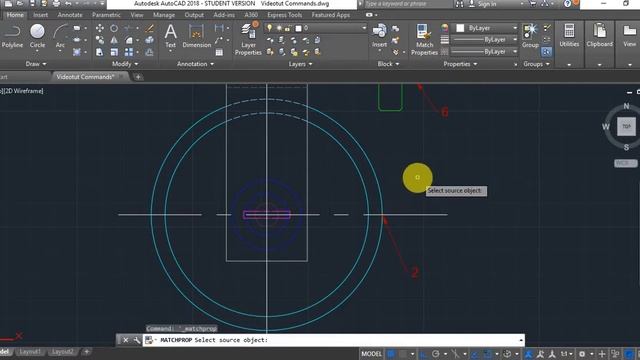Add a new drawing tab with plus
The width and height of the screenshot is (640, 360).
pyautogui.click(x=138, y=77)
